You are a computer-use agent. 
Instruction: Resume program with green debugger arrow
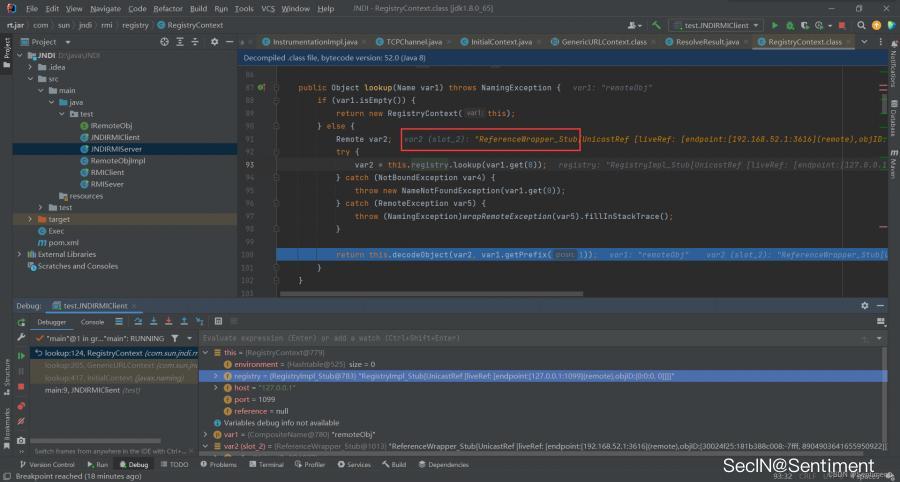[x=21, y=355]
